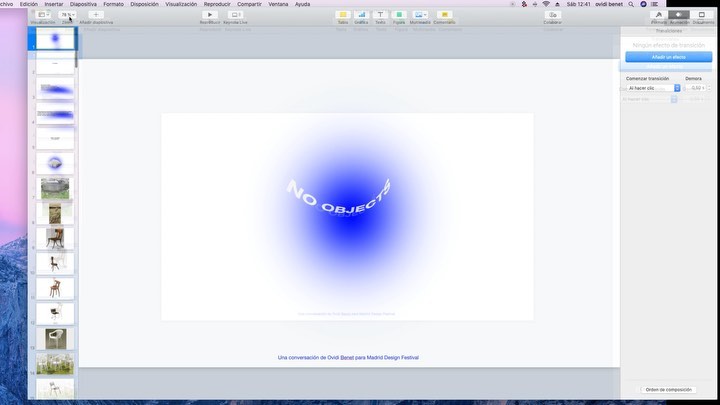Add a text box with Texto icon
The height and width of the screenshot is (405, 720).
point(380,15)
